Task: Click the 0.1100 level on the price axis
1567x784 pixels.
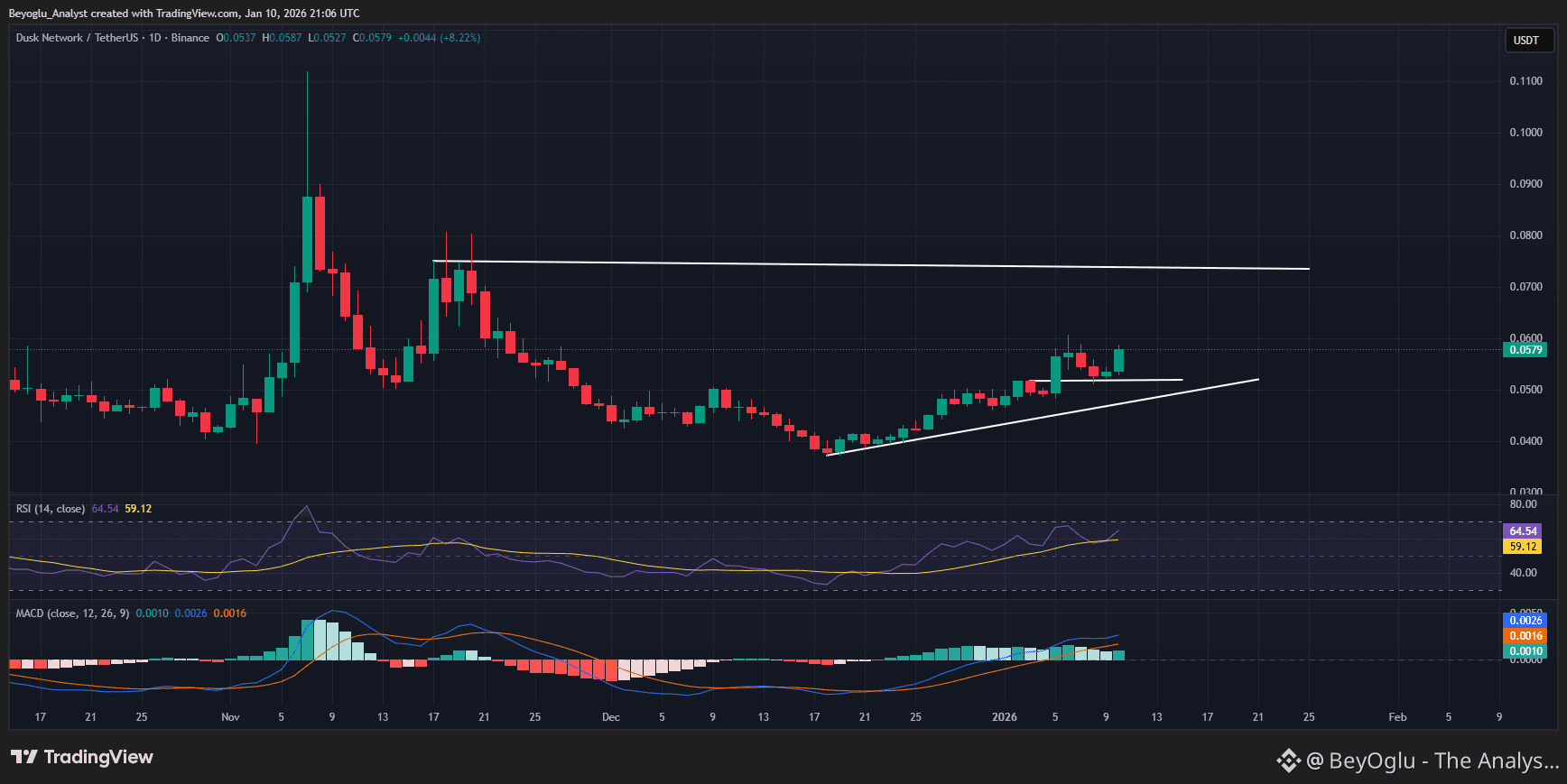Action: [x=1525, y=81]
